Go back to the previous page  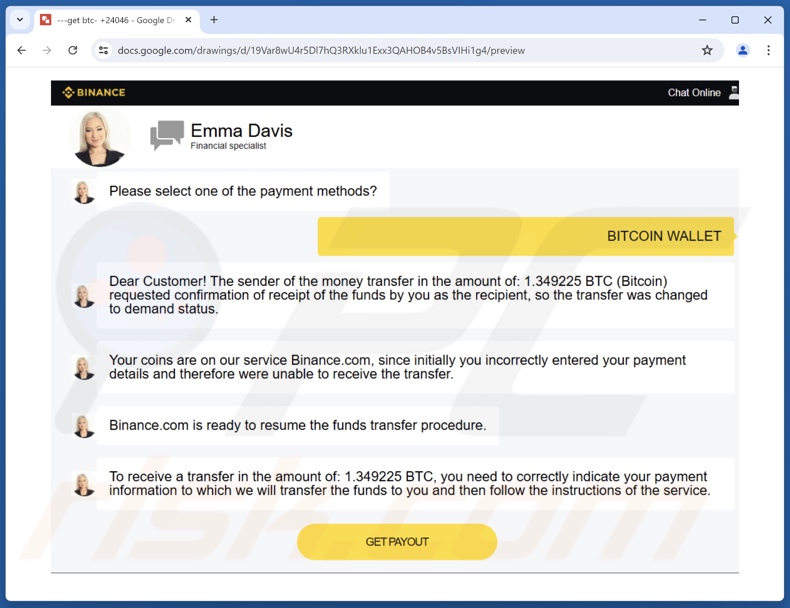pos(21,50)
